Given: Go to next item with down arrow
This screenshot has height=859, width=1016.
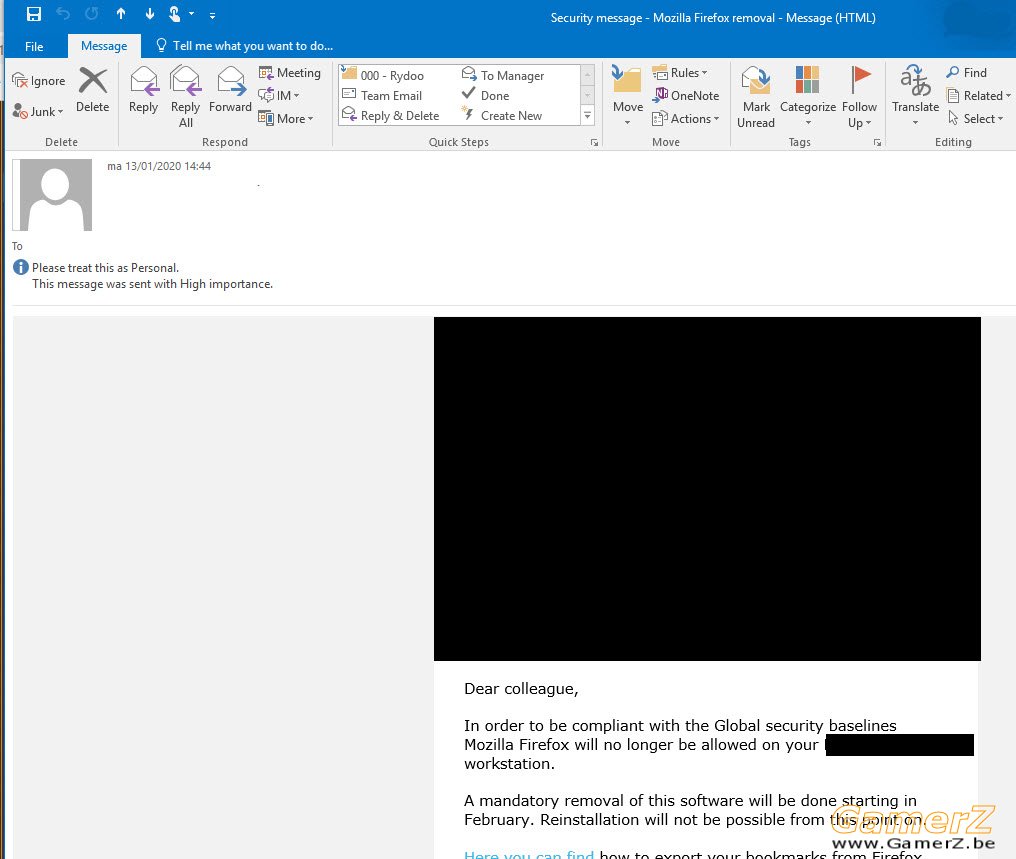Looking at the screenshot, I should pyautogui.click(x=150, y=14).
